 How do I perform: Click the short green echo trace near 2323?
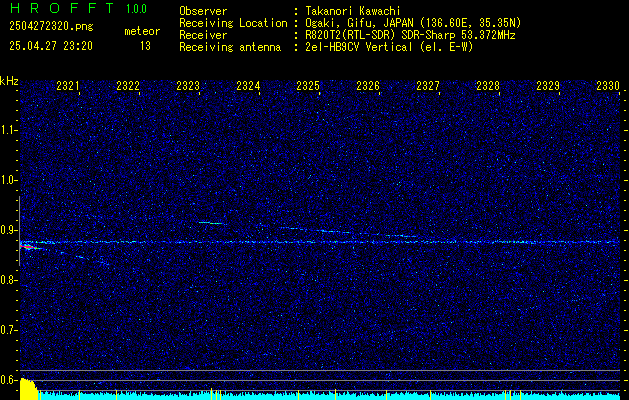click(x=210, y=223)
